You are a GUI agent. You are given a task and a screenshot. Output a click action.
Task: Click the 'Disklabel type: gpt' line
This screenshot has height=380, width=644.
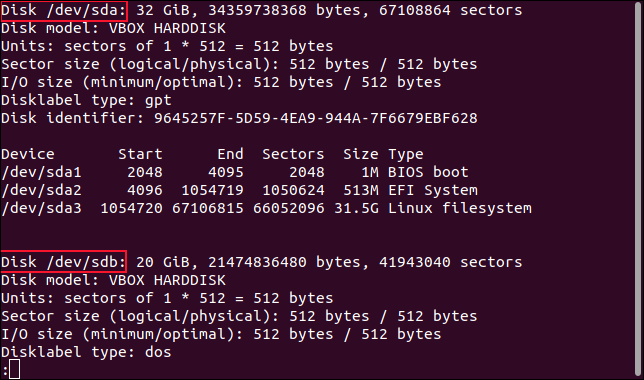86,100
